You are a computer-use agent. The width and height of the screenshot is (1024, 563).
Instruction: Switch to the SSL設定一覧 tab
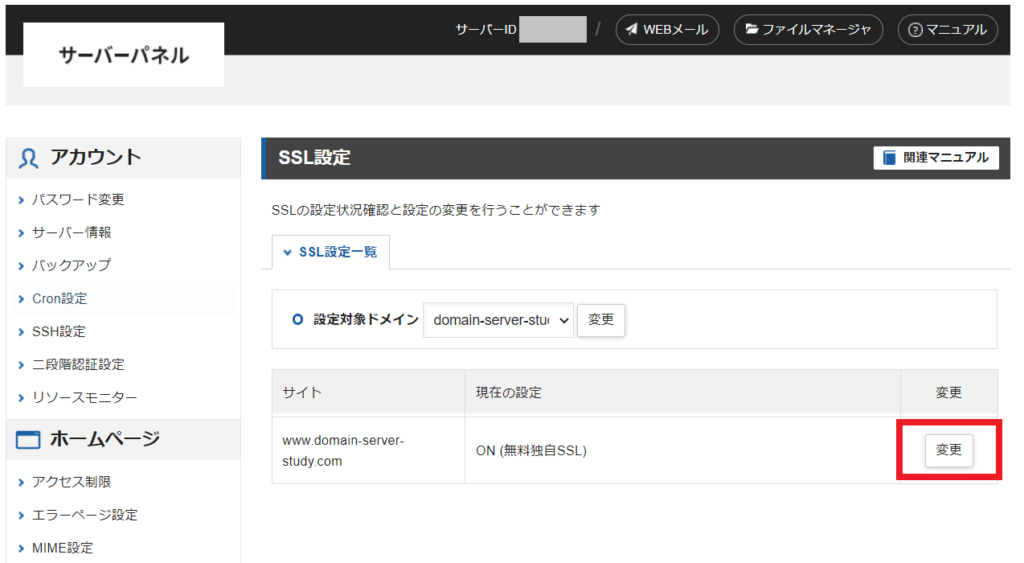[x=331, y=252]
